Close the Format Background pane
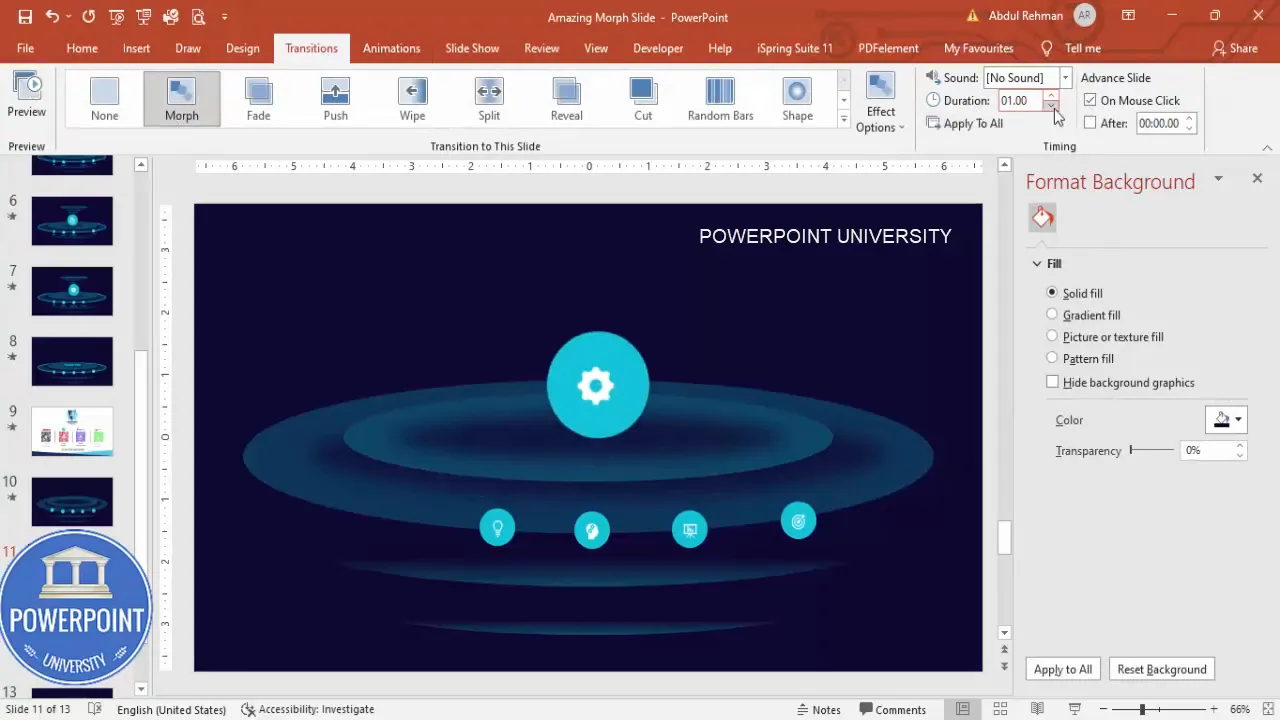 pyautogui.click(x=1257, y=178)
